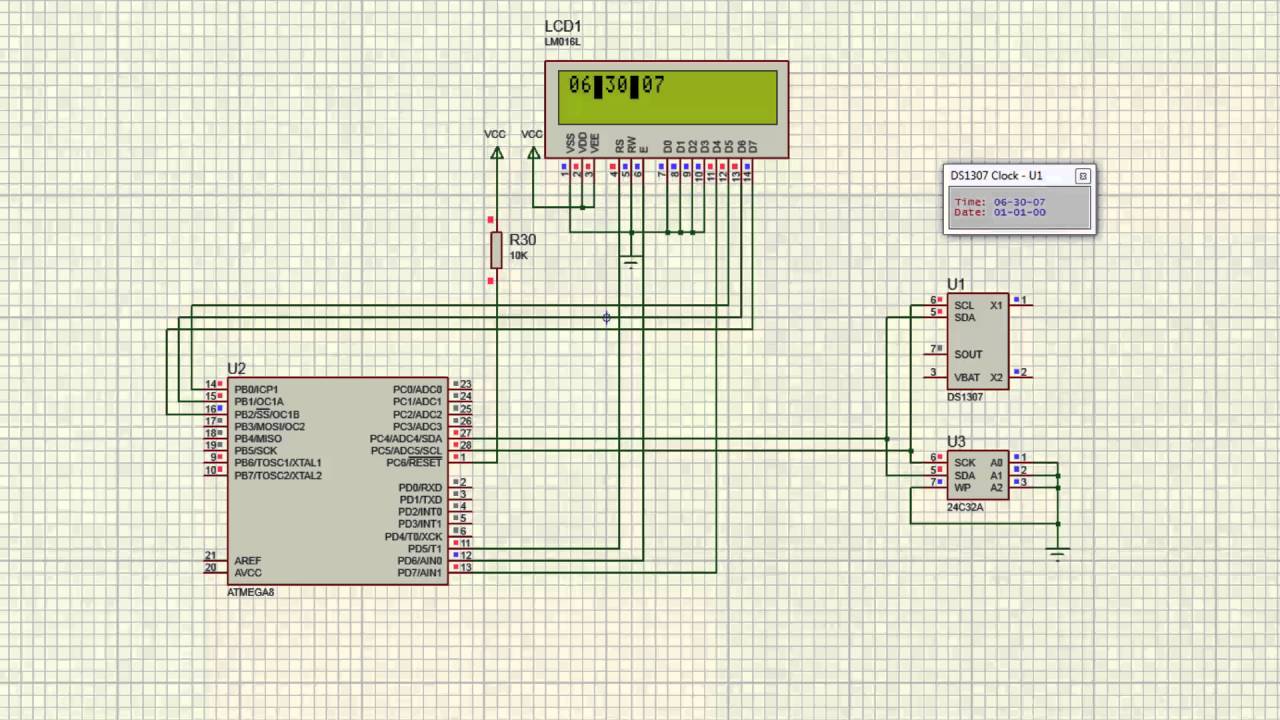The width and height of the screenshot is (1280, 720).
Task: Select the ATMEGA8 microcontroller U2 body
Action: pyautogui.click(x=338, y=481)
